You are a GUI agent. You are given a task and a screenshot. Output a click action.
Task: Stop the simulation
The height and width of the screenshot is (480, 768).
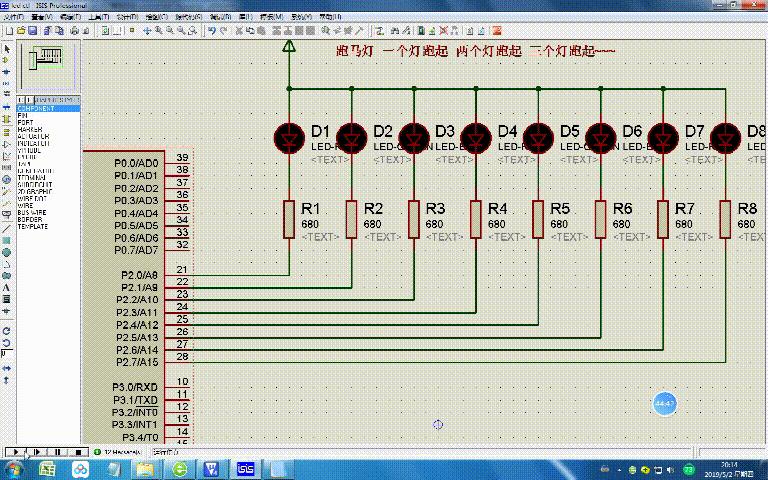[78, 452]
